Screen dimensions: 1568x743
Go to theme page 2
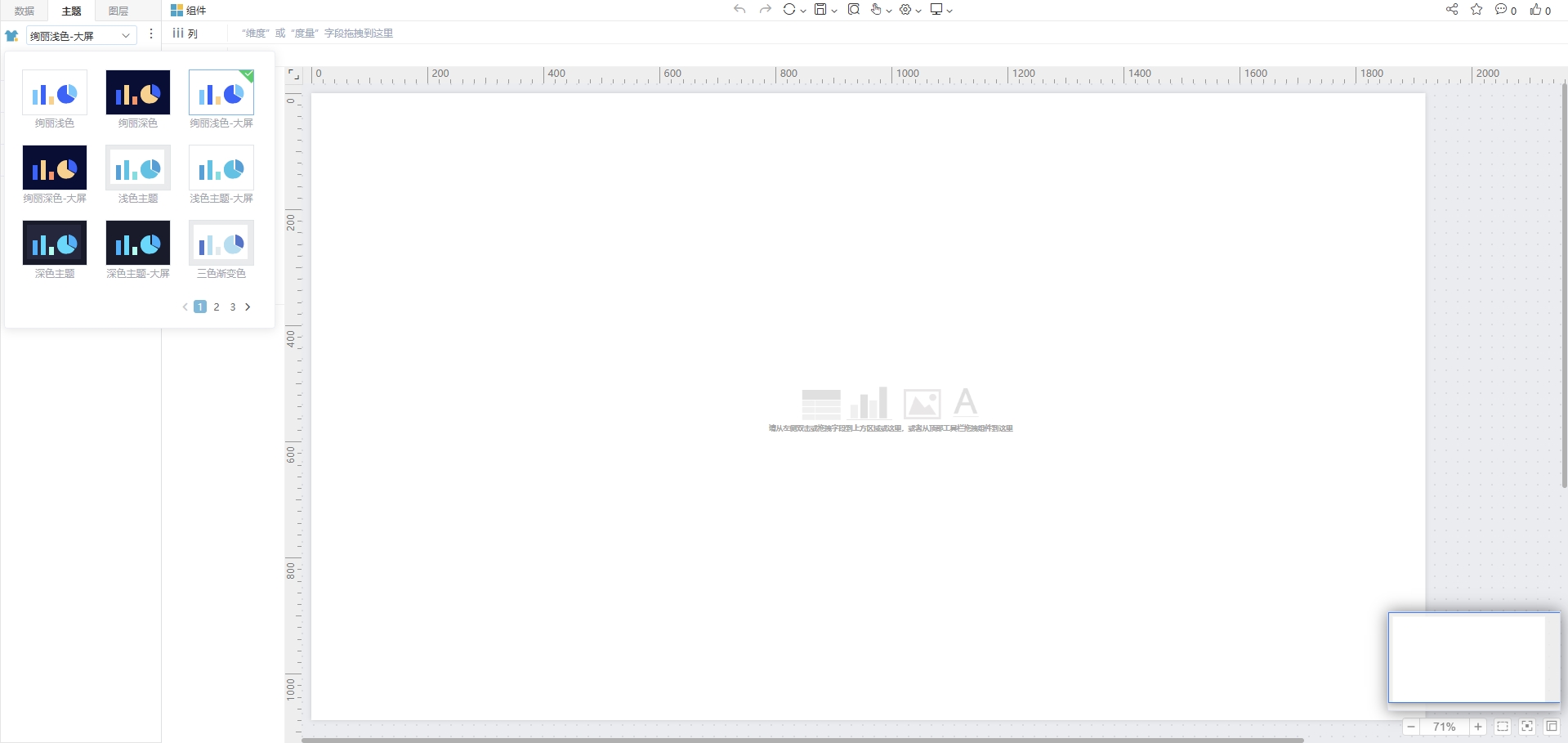pos(217,307)
